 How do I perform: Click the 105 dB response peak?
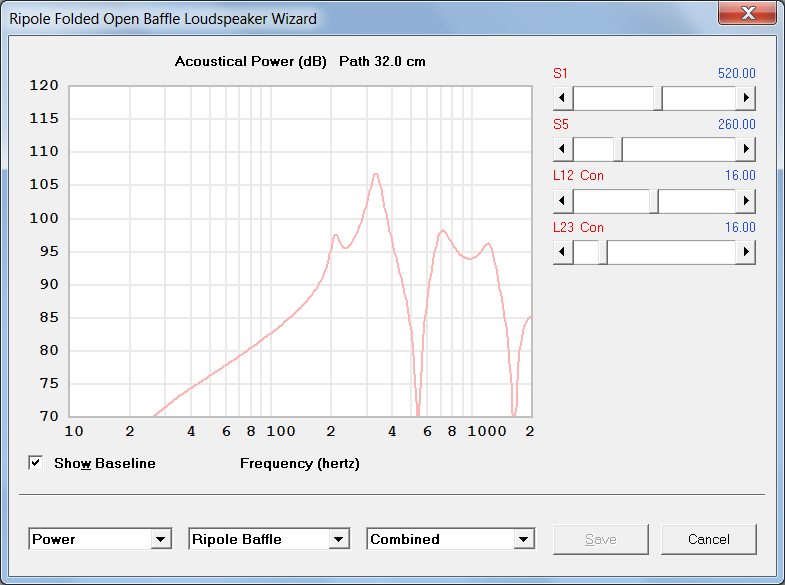point(375,174)
